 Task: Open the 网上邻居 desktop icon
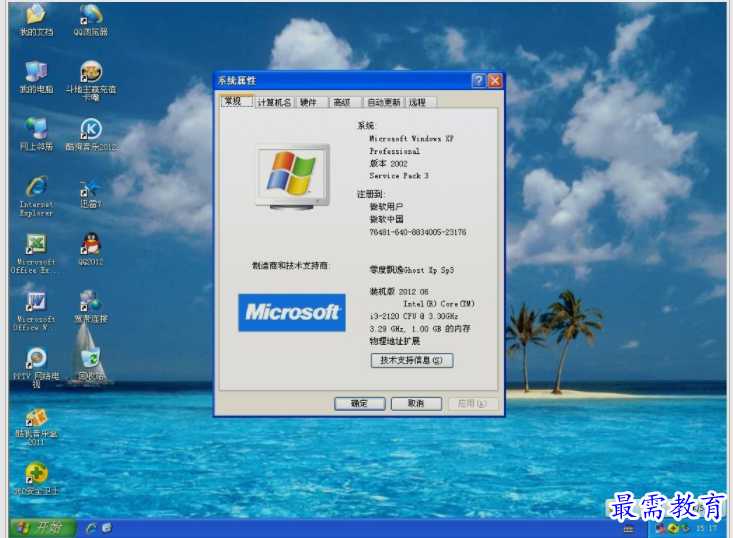tap(36, 135)
